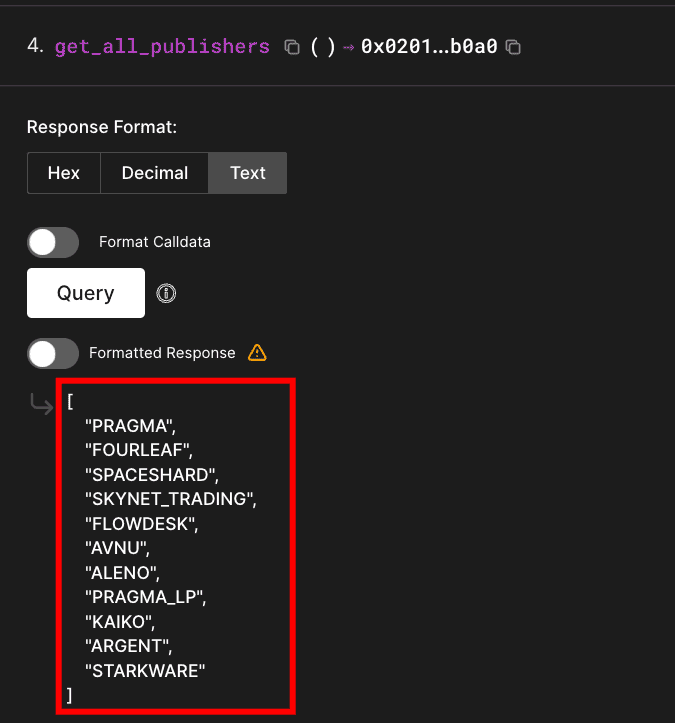Select the Hex response format

coord(64,173)
